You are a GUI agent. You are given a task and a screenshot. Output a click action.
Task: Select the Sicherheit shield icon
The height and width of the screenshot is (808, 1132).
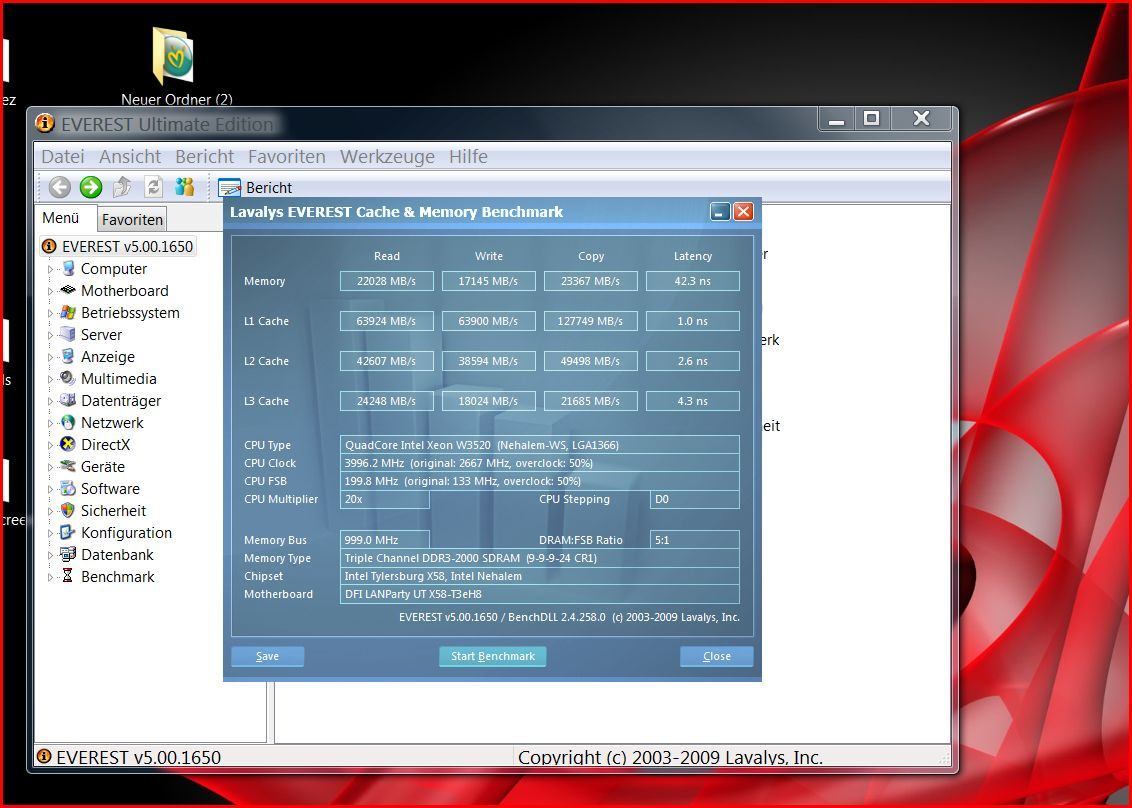[68, 511]
